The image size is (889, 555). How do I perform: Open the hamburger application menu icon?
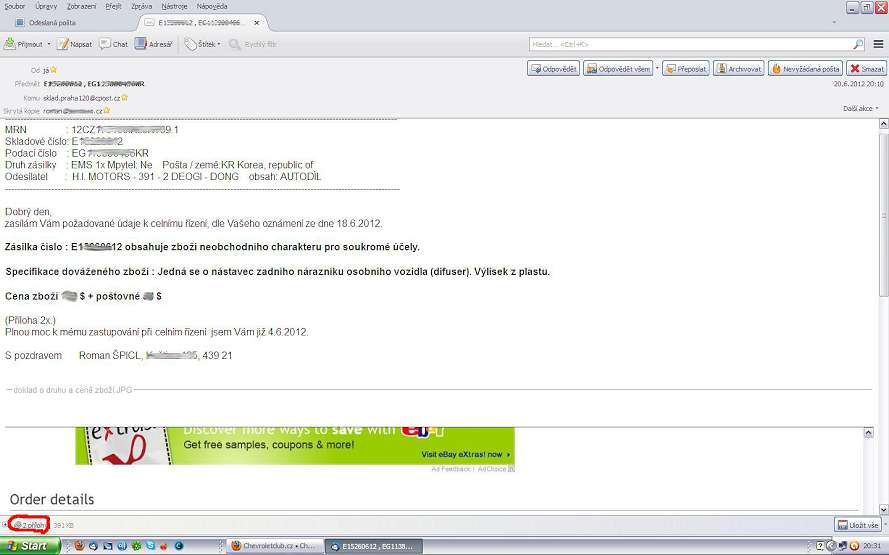[878, 44]
